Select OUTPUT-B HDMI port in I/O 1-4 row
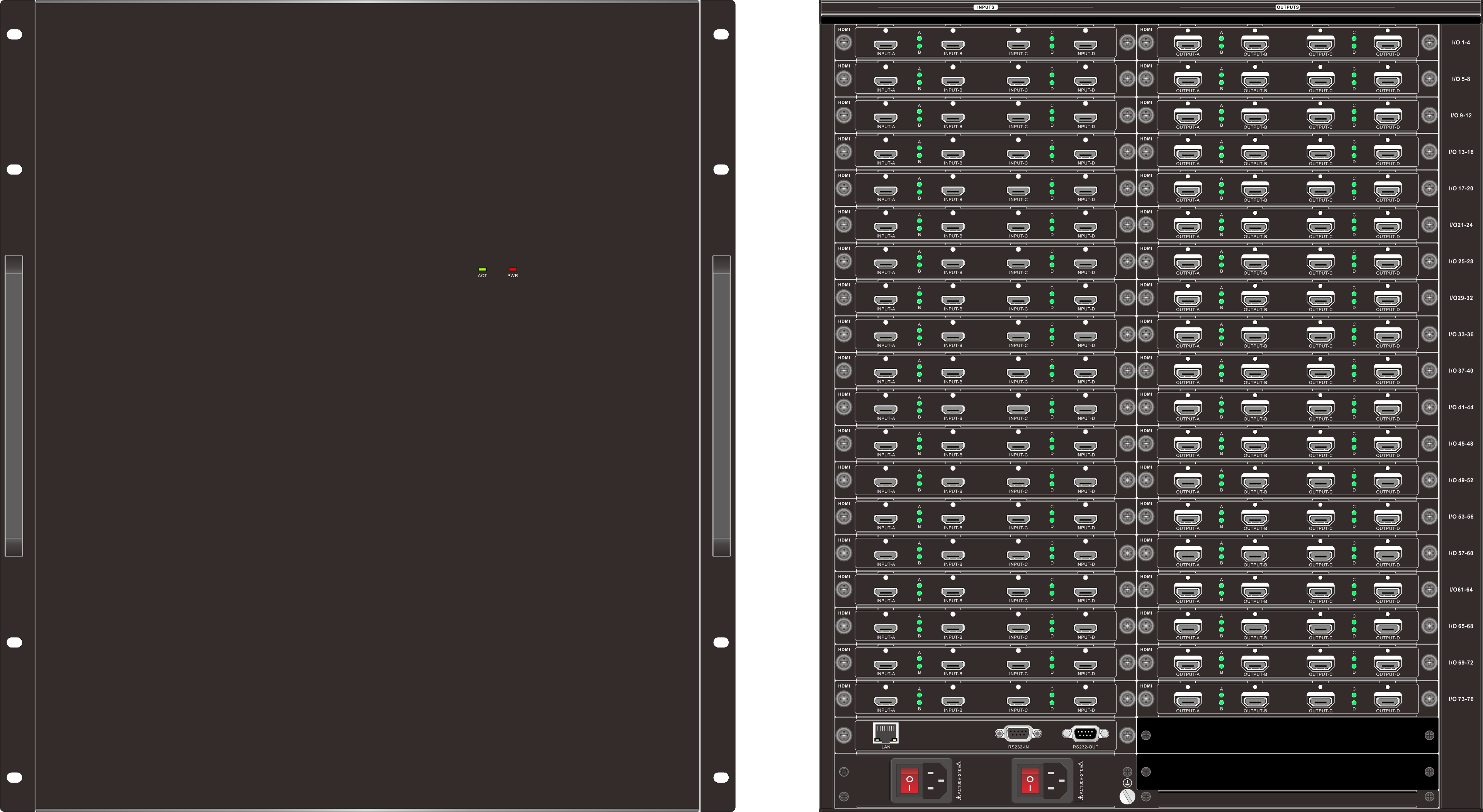The width and height of the screenshot is (1483, 812). pyautogui.click(x=1255, y=44)
